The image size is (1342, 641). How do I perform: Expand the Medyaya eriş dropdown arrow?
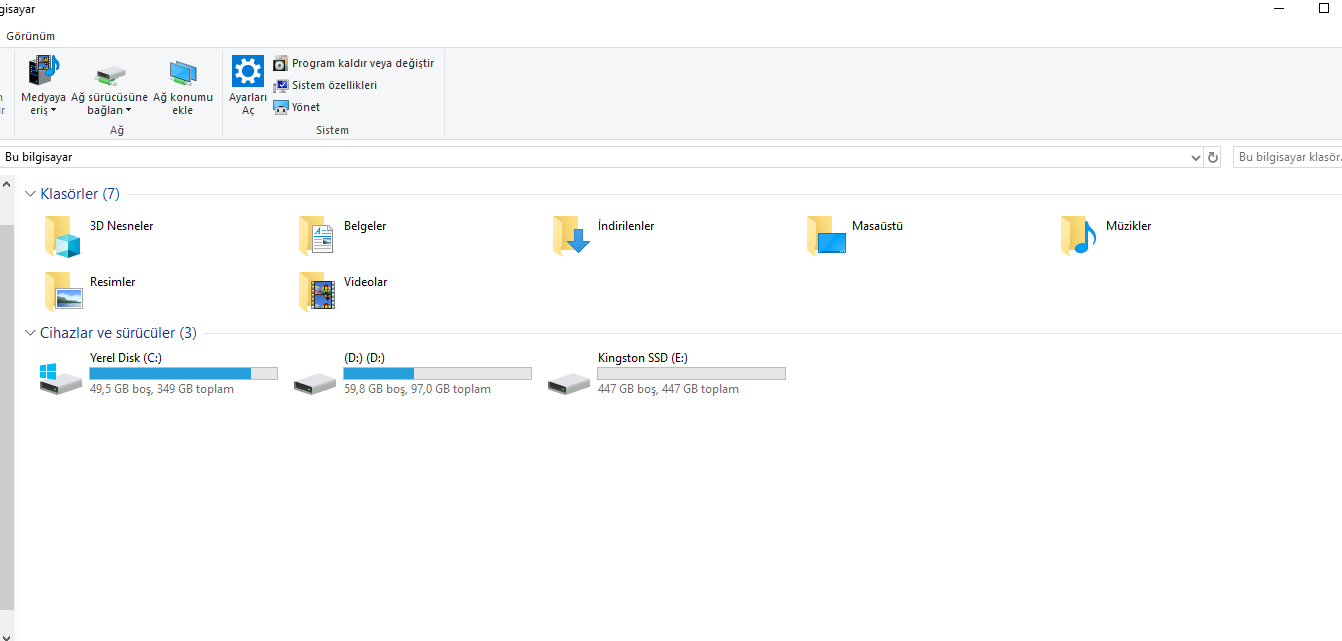click(x=54, y=111)
